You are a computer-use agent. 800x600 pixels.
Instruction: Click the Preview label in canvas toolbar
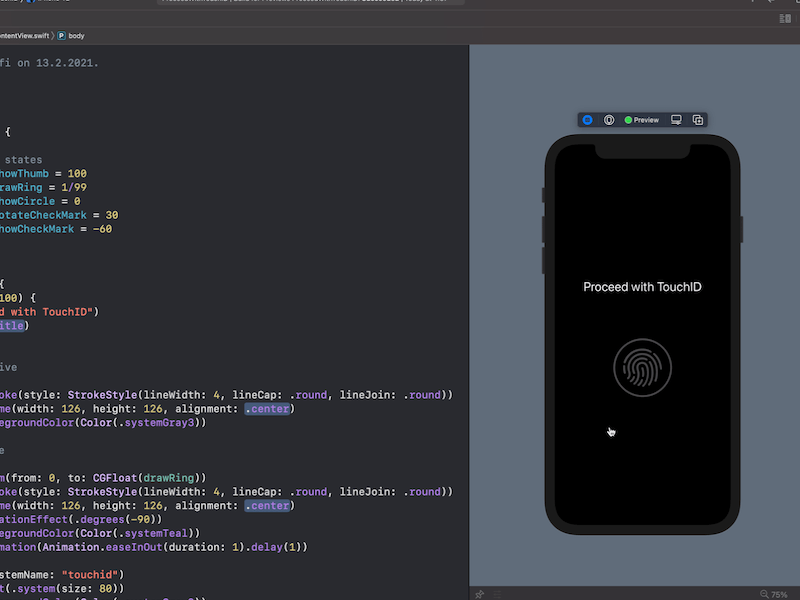coord(645,119)
